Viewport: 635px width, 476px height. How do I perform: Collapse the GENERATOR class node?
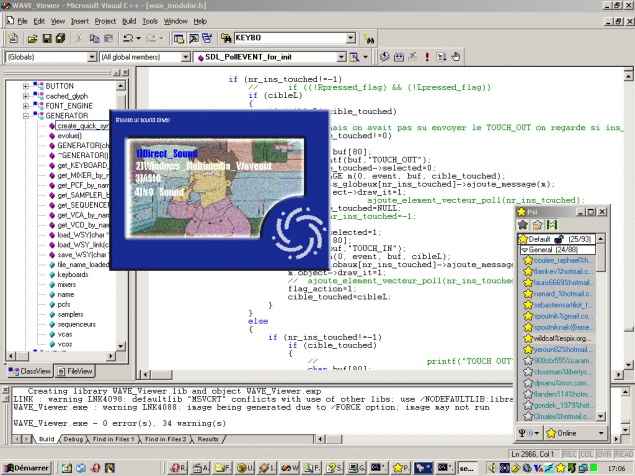[x=26, y=116]
